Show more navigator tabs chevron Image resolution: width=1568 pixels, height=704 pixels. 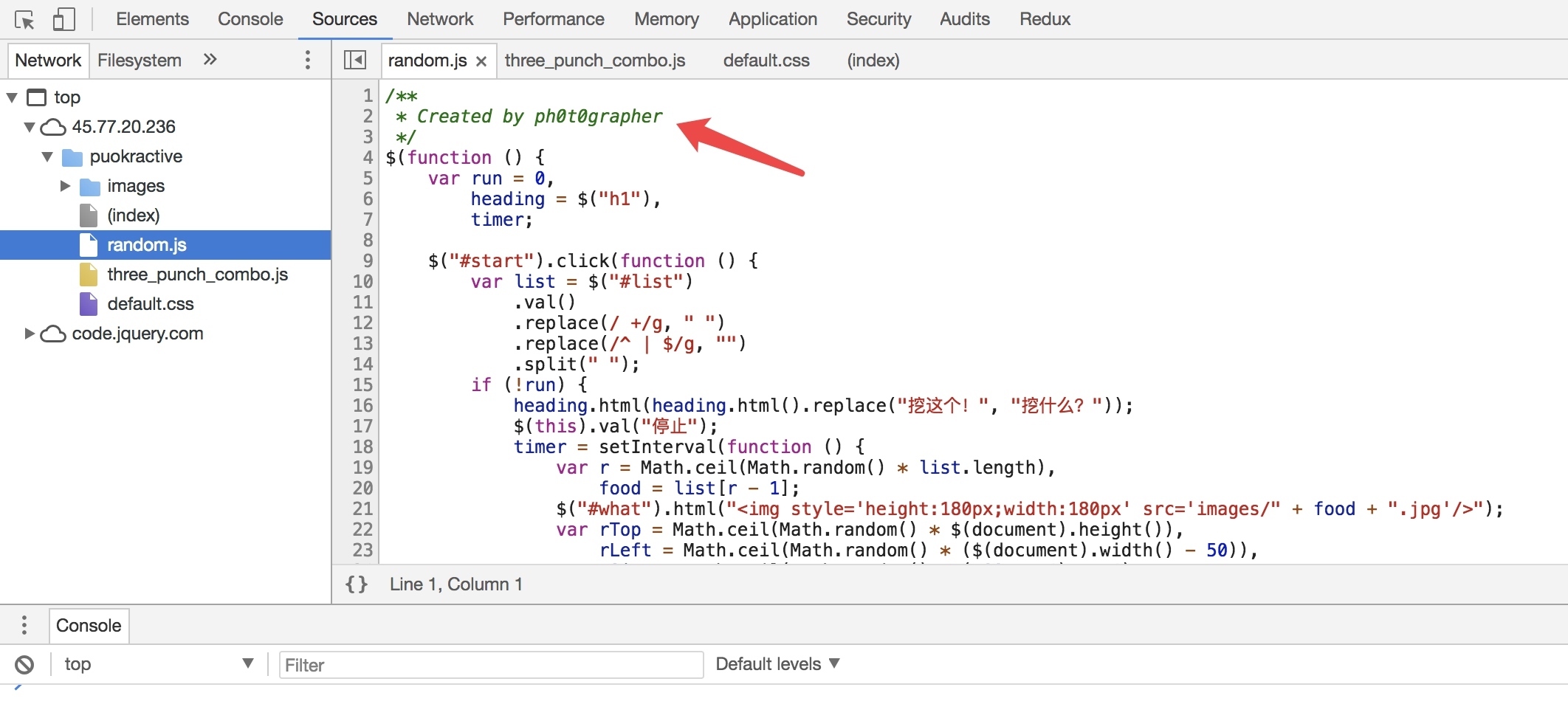[210, 60]
